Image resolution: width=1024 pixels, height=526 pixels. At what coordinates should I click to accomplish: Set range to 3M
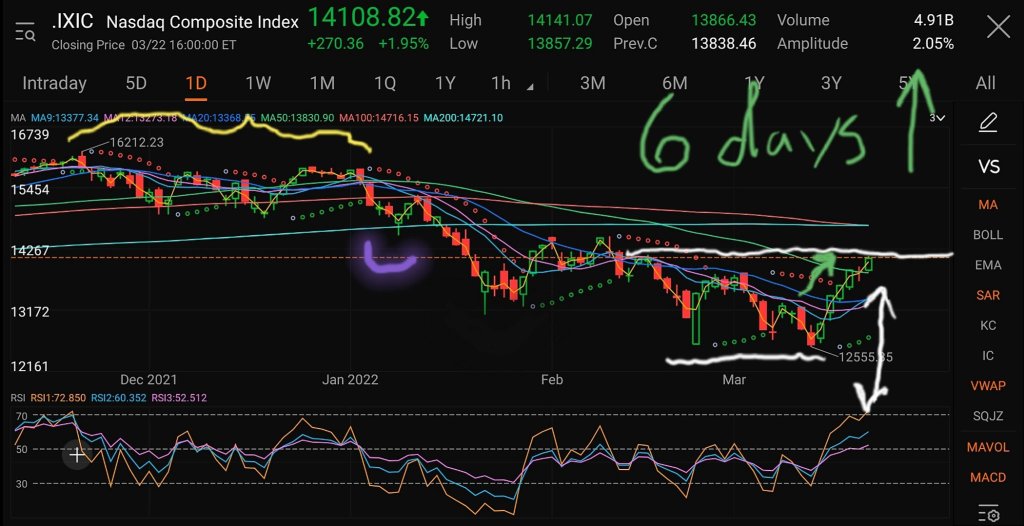592,83
